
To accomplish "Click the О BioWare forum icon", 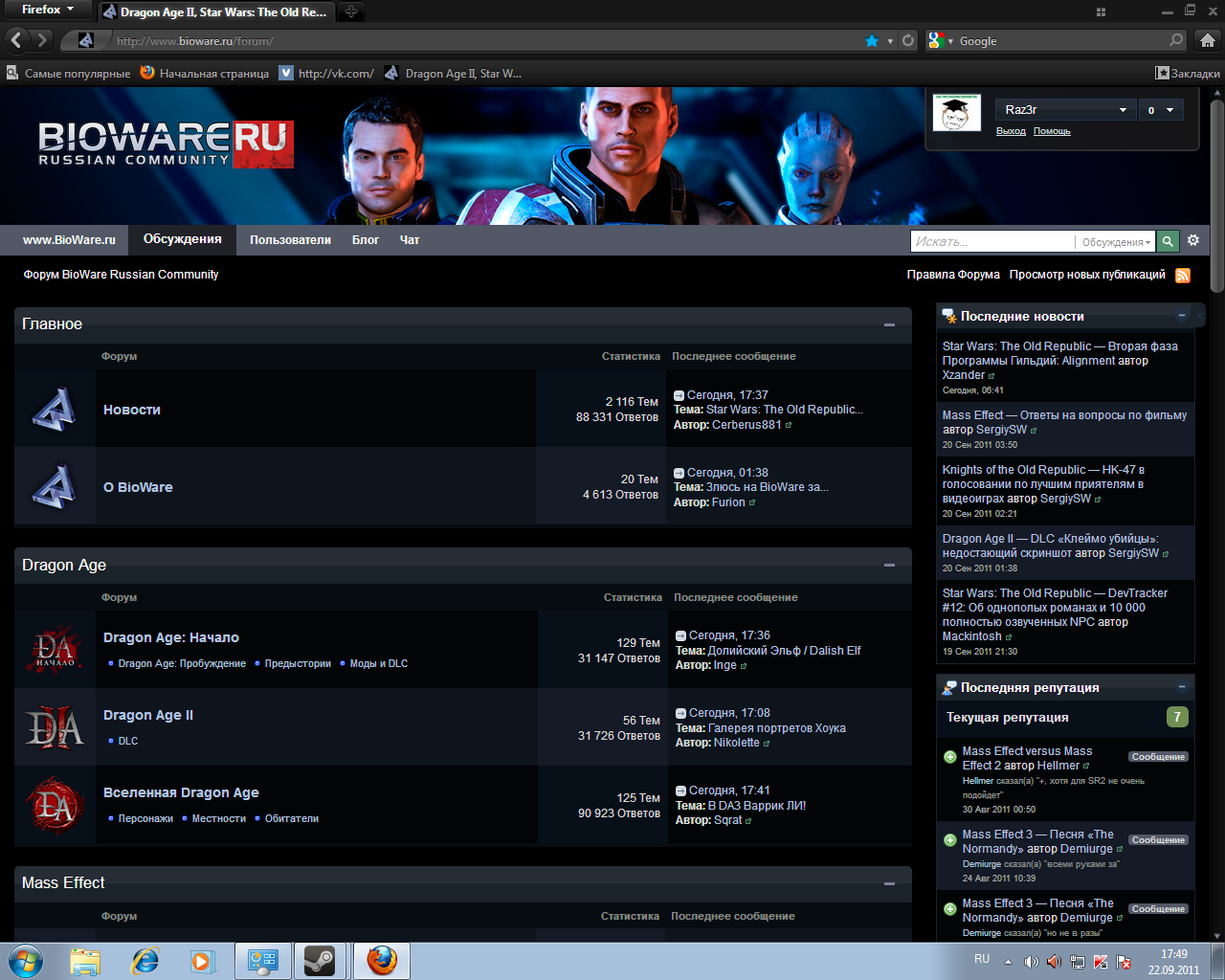I will (55, 487).
